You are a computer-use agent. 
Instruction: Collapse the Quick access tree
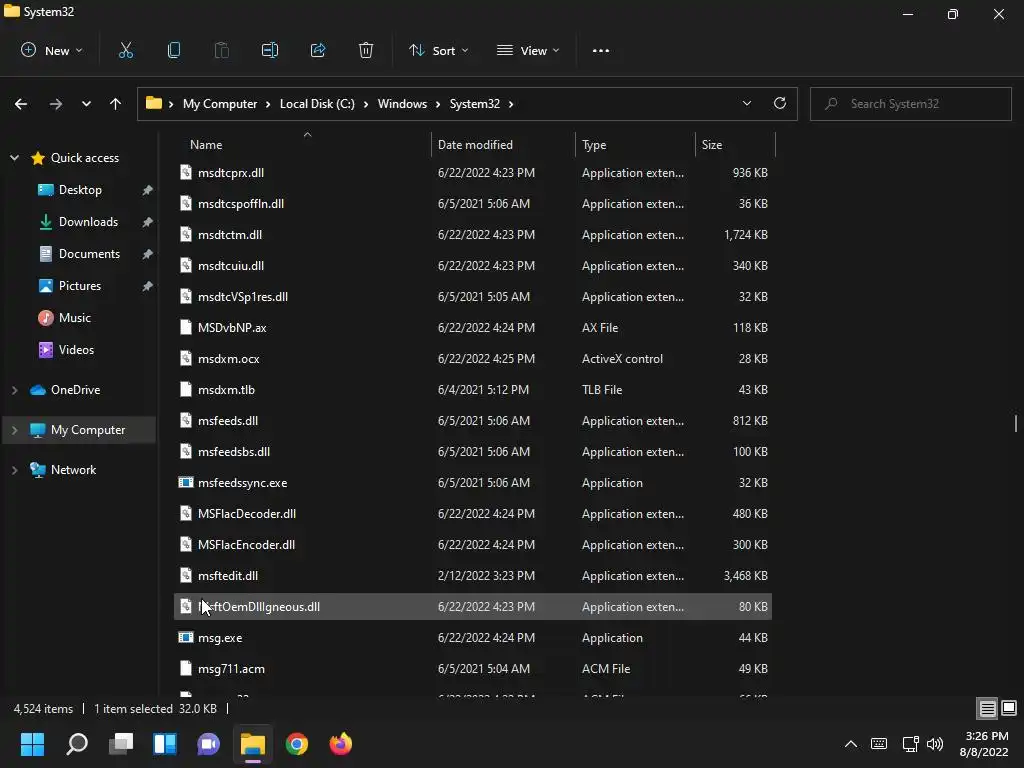tap(14, 158)
